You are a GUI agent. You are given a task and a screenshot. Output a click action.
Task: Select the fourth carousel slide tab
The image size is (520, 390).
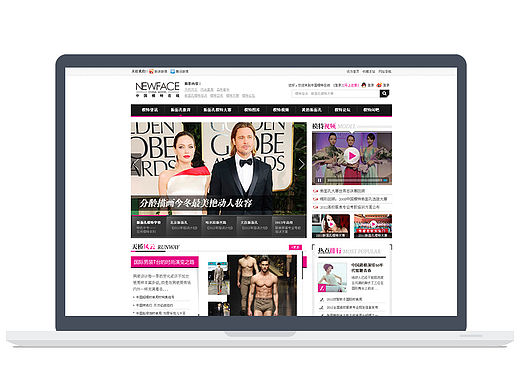coord(254,226)
